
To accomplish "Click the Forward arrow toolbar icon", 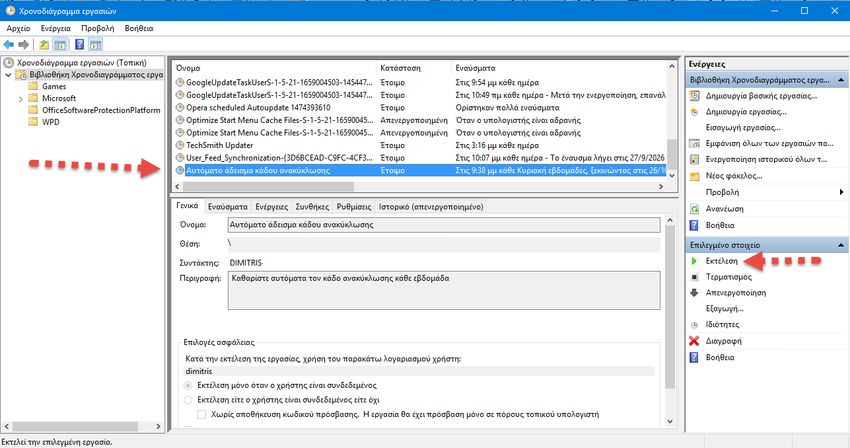I will pos(23,44).
